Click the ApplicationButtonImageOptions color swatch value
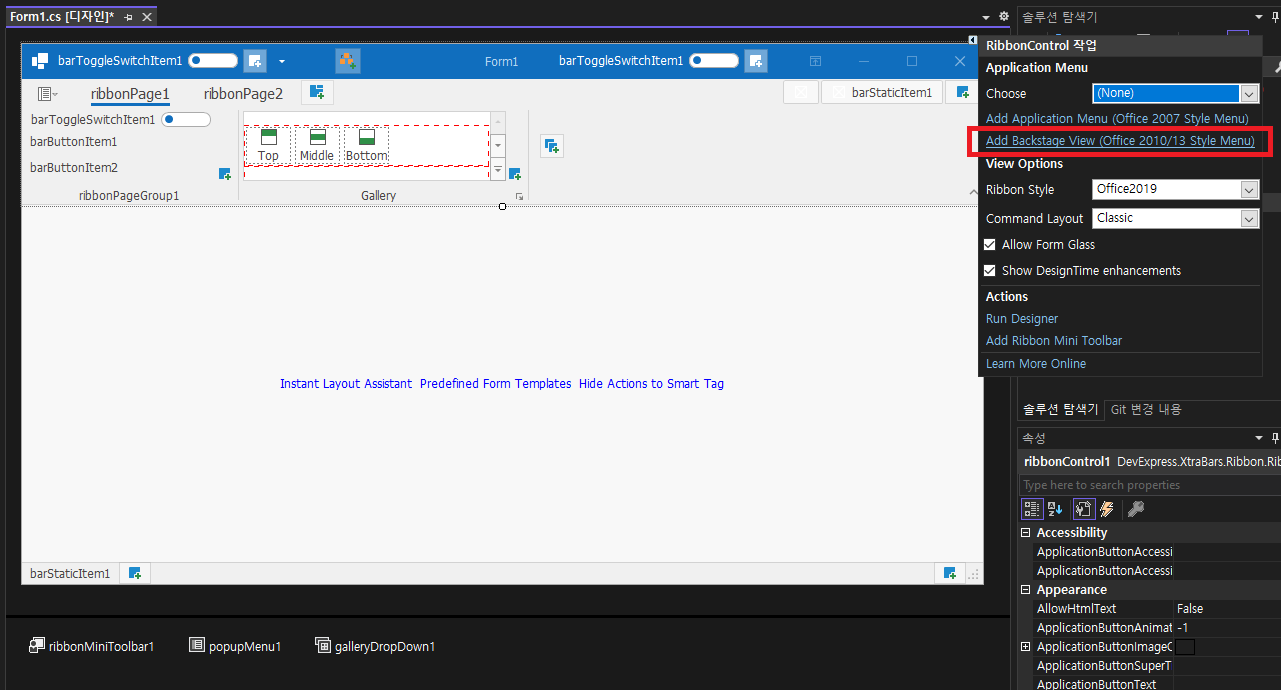This screenshot has height=690, width=1281. pos(1185,647)
